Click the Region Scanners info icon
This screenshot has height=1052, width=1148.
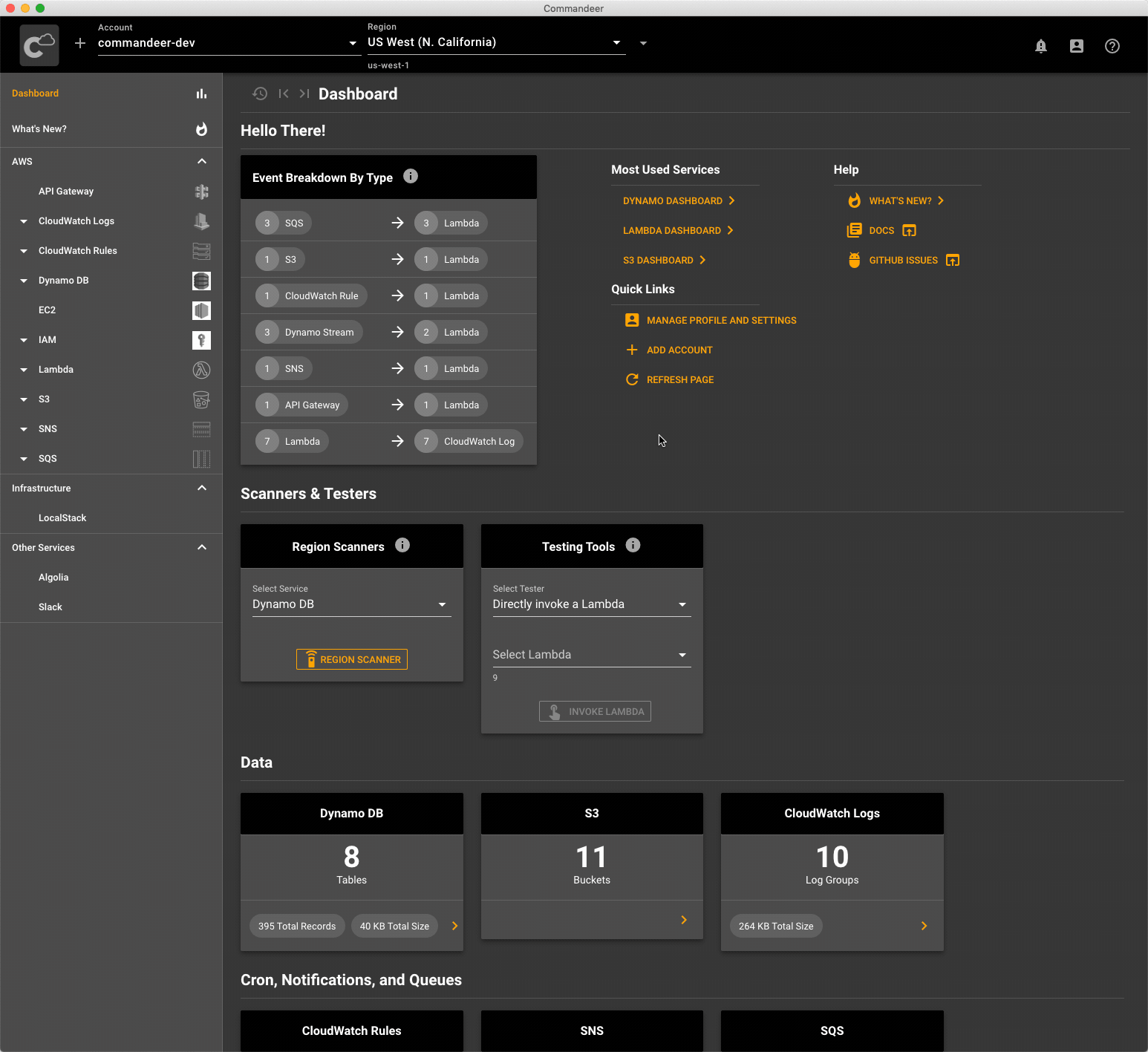(402, 545)
